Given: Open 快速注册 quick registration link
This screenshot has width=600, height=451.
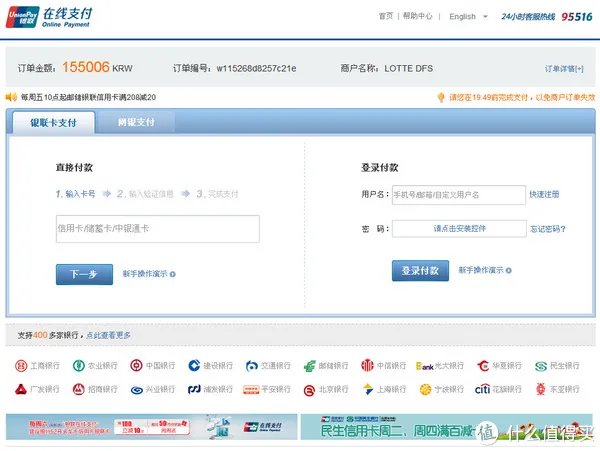Looking at the screenshot, I should (544, 194).
